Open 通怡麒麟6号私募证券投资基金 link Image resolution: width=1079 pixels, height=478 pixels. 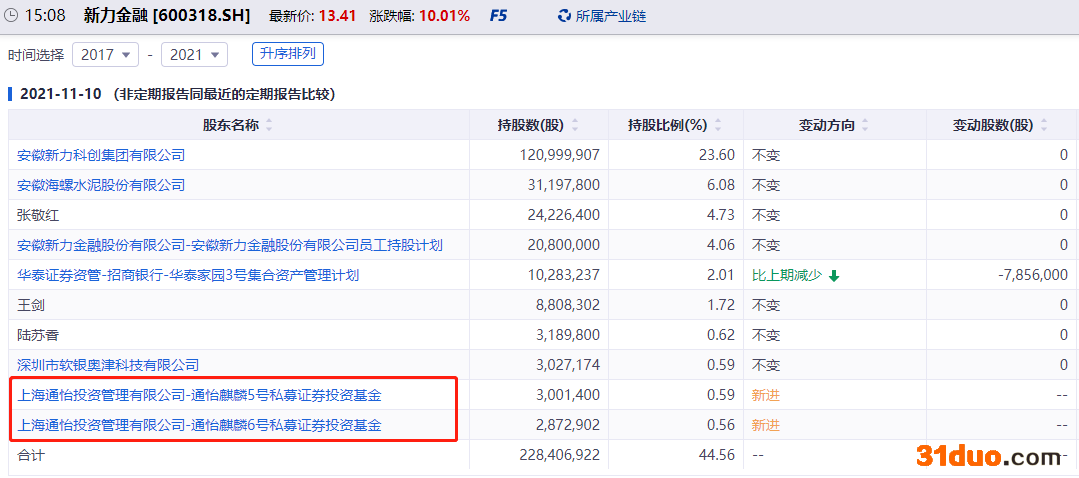pos(199,425)
